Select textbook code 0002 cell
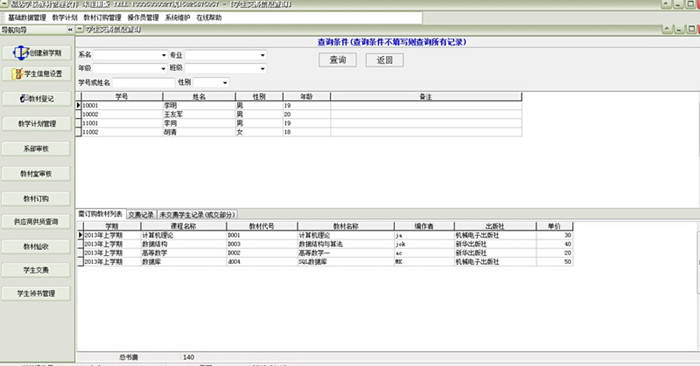The width and height of the screenshot is (700, 366). 262,253
